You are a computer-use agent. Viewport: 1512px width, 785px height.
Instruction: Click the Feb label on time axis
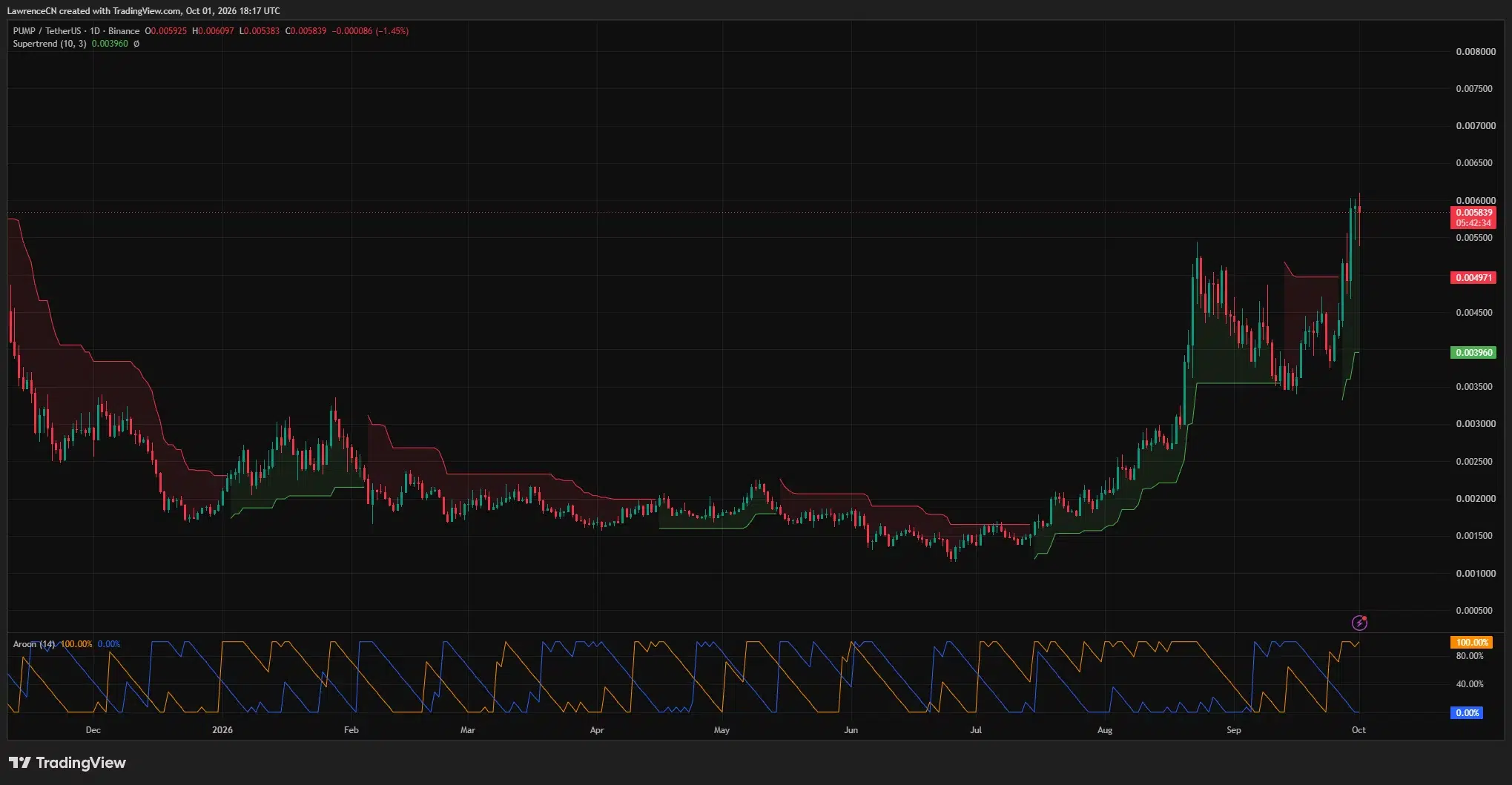pyautogui.click(x=351, y=730)
